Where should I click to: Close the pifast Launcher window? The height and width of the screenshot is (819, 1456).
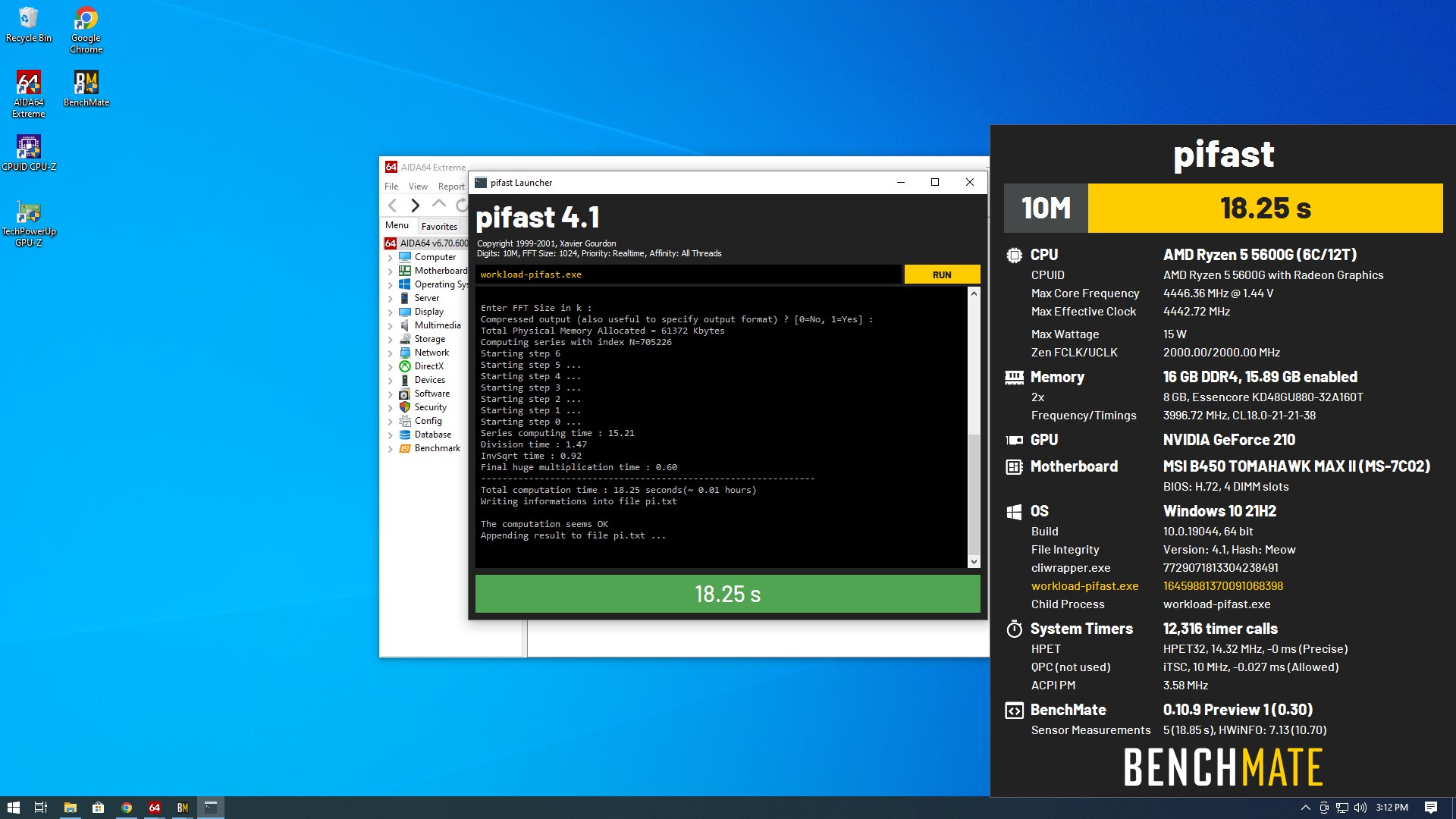(x=970, y=182)
